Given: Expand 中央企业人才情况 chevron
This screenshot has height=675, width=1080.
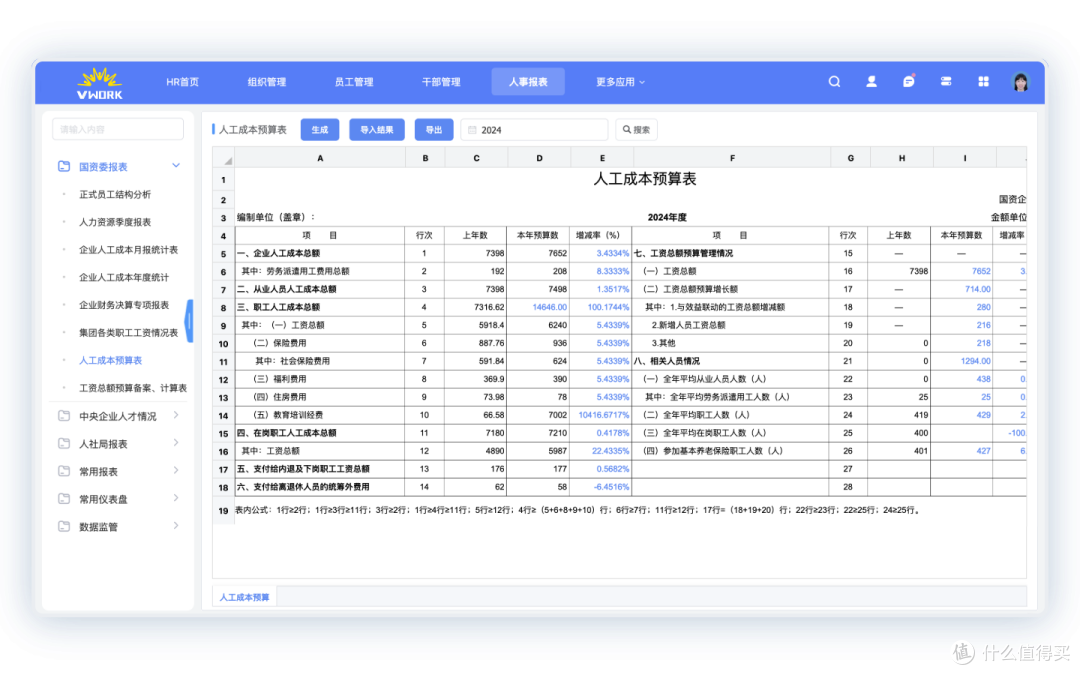Looking at the screenshot, I should (176, 415).
